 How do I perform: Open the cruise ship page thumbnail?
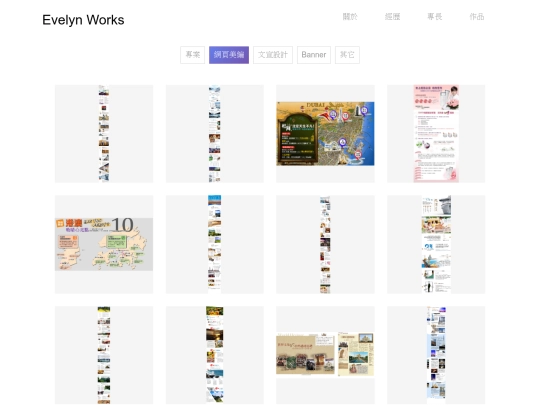tap(436, 244)
